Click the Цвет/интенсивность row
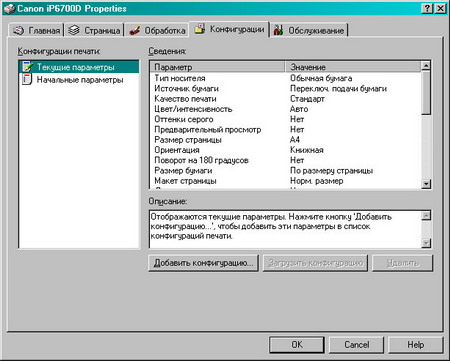 (286, 109)
